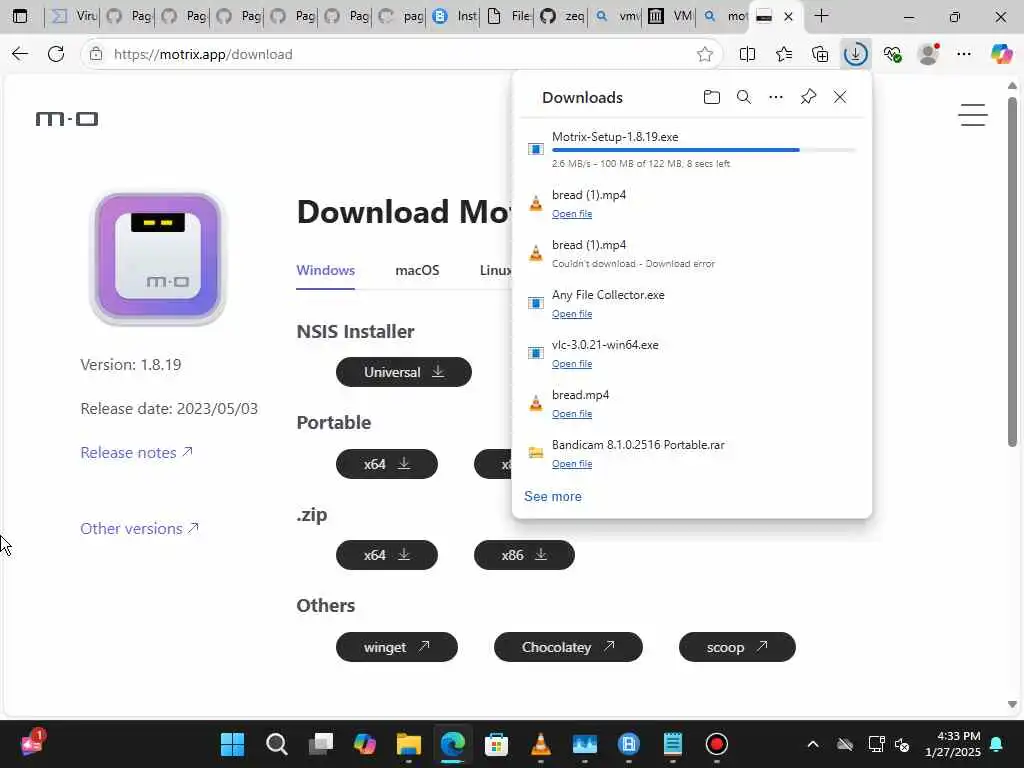Open the winget install link

coord(396,647)
